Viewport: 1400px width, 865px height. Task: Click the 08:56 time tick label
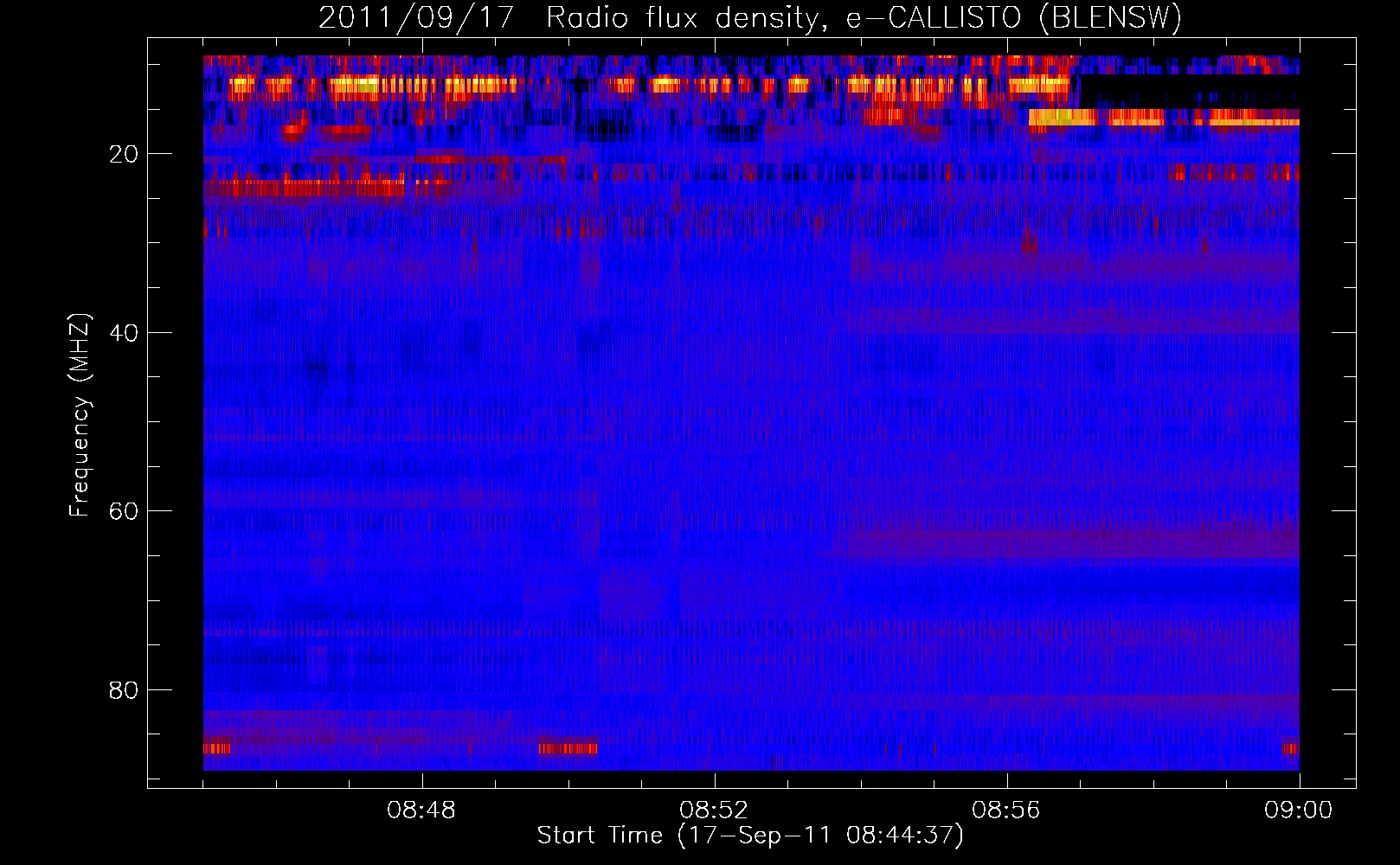pyautogui.click(x=1006, y=811)
